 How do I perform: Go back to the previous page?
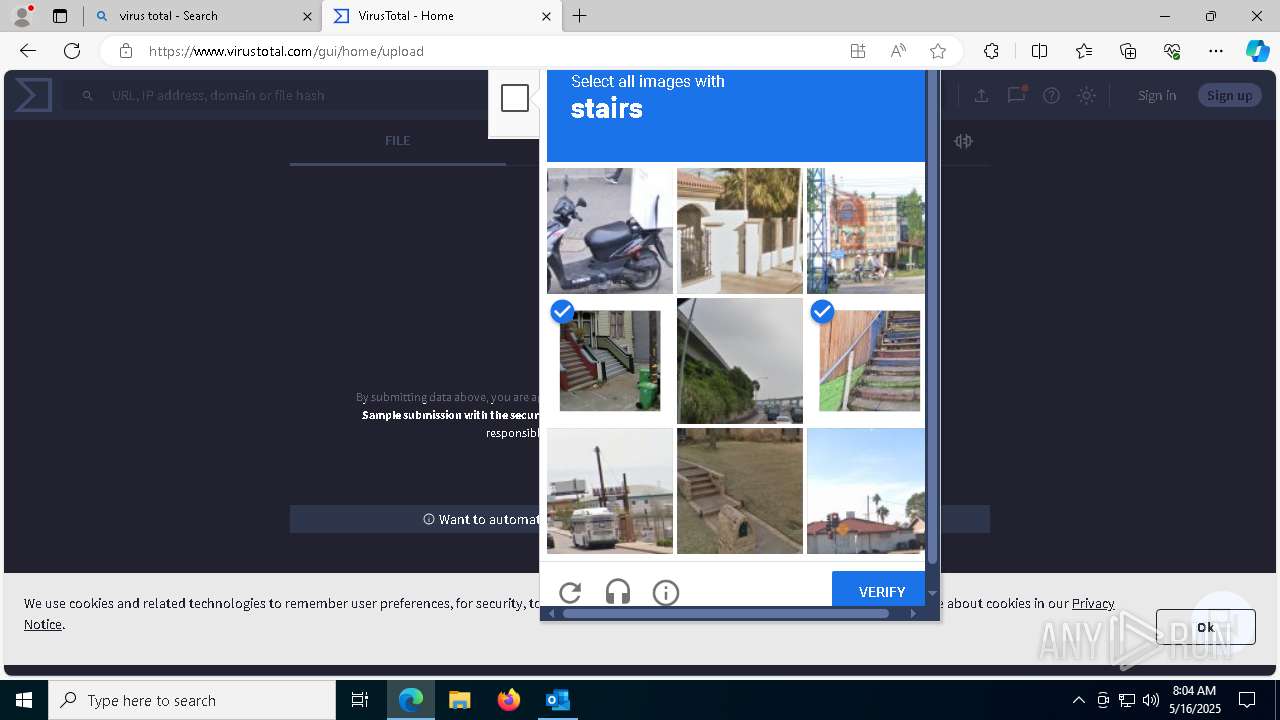coord(28,51)
